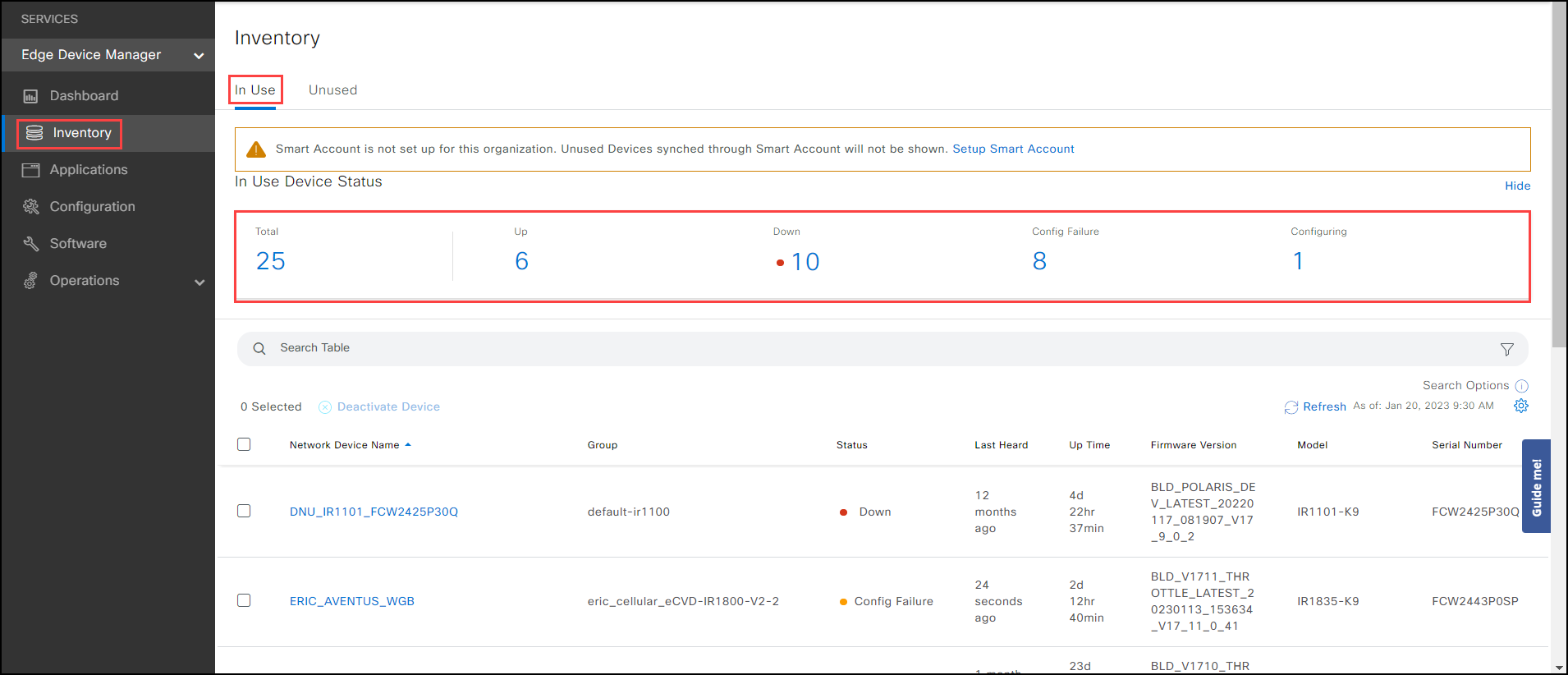Sort by the Up Time column header
Image resolution: width=1568 pixels, height=675 pixels.
(x=1089, y=445)
